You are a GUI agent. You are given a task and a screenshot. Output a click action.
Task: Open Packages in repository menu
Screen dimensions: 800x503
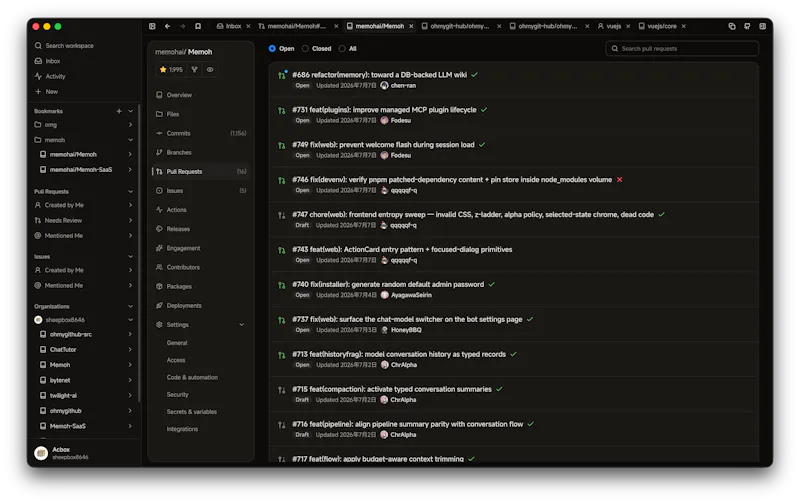pyautogui.click(x=179, y=286)
